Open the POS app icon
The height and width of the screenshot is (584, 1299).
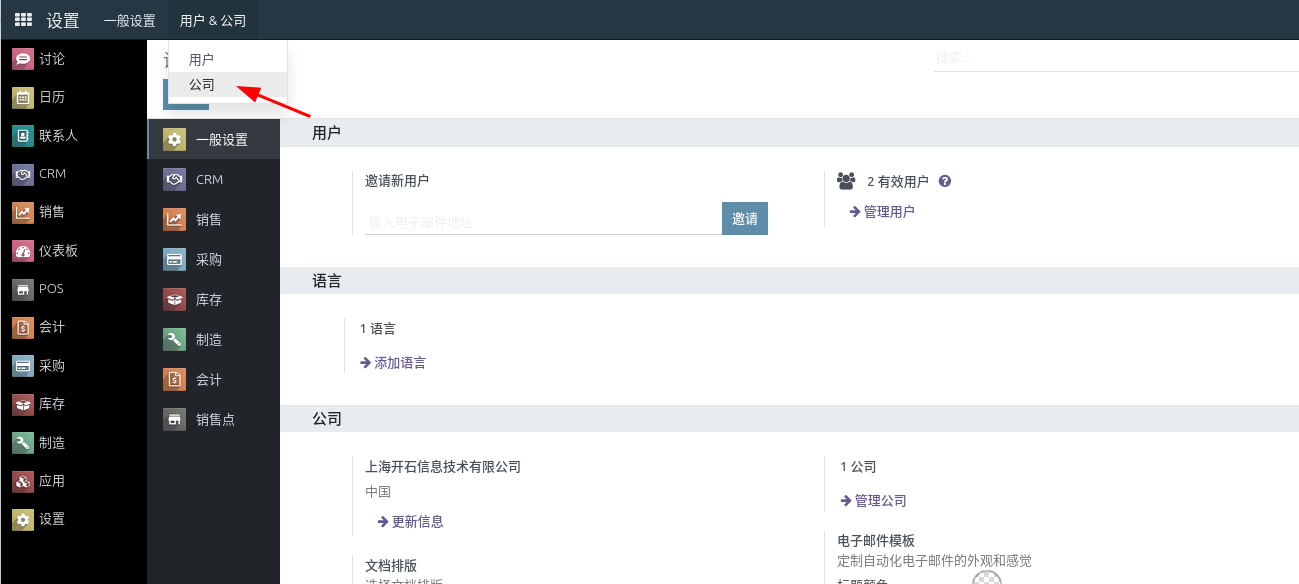click(x=23, y=289)
